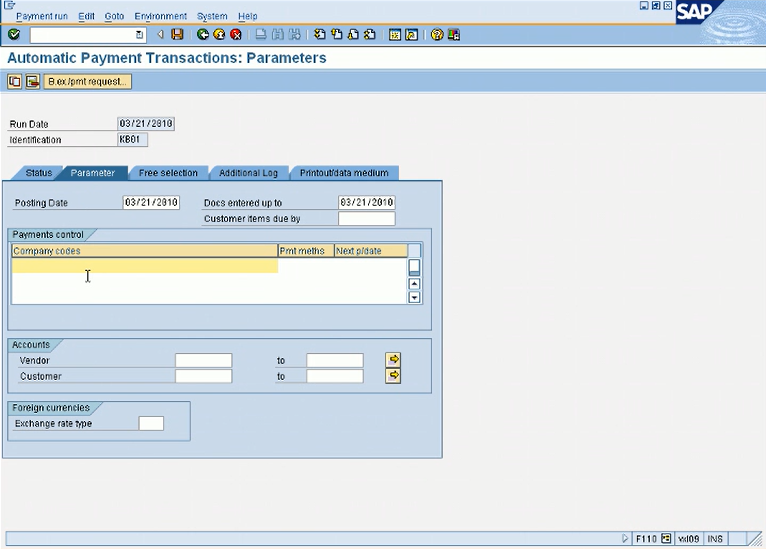
Task: Click the B.ex./pmt request button
Action: 87,82
